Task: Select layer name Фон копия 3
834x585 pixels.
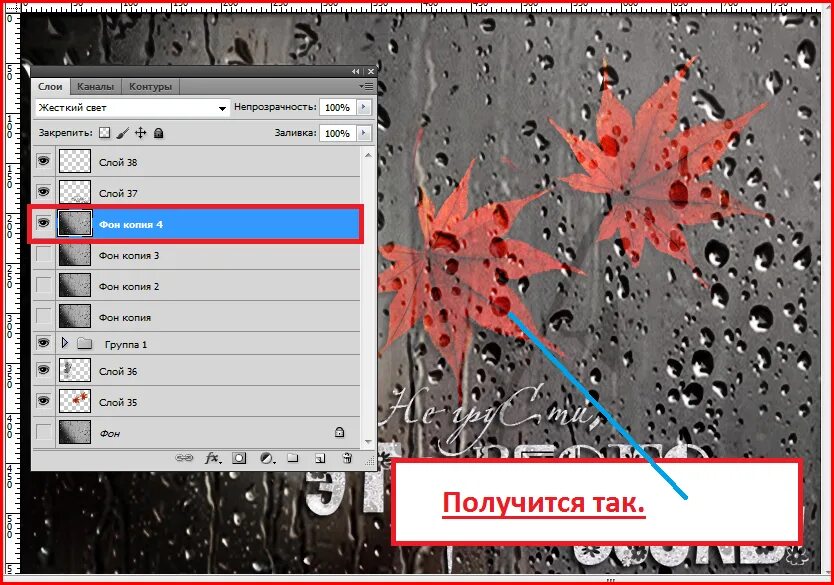Action: tap(129, 256)
